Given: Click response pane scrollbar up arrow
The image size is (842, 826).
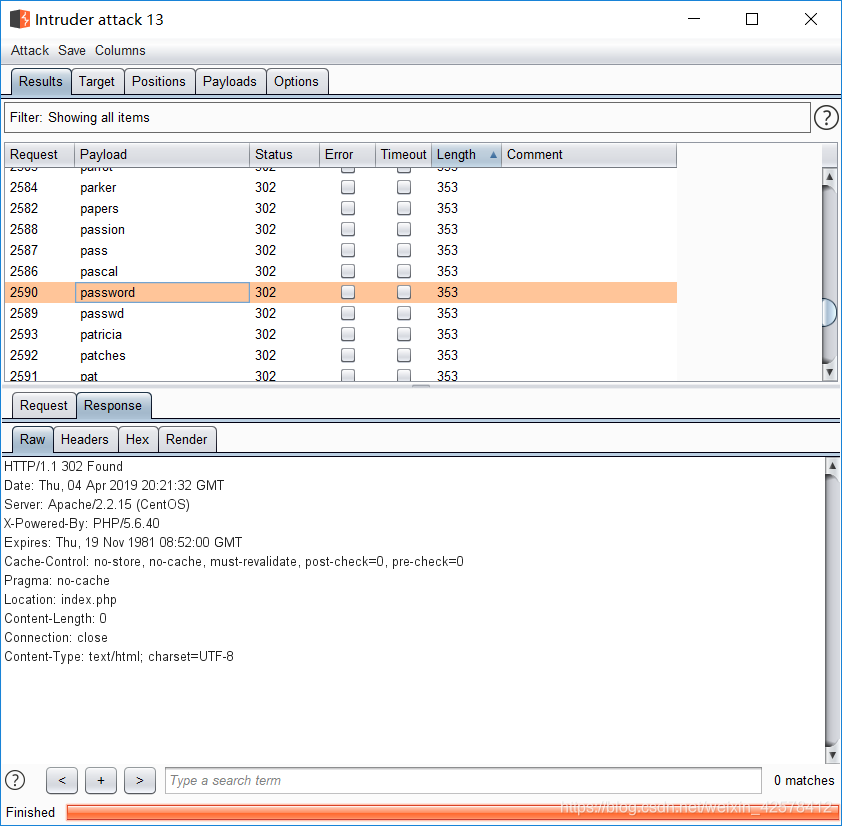Looking at the screenshot, I should [x=832, y=466].
